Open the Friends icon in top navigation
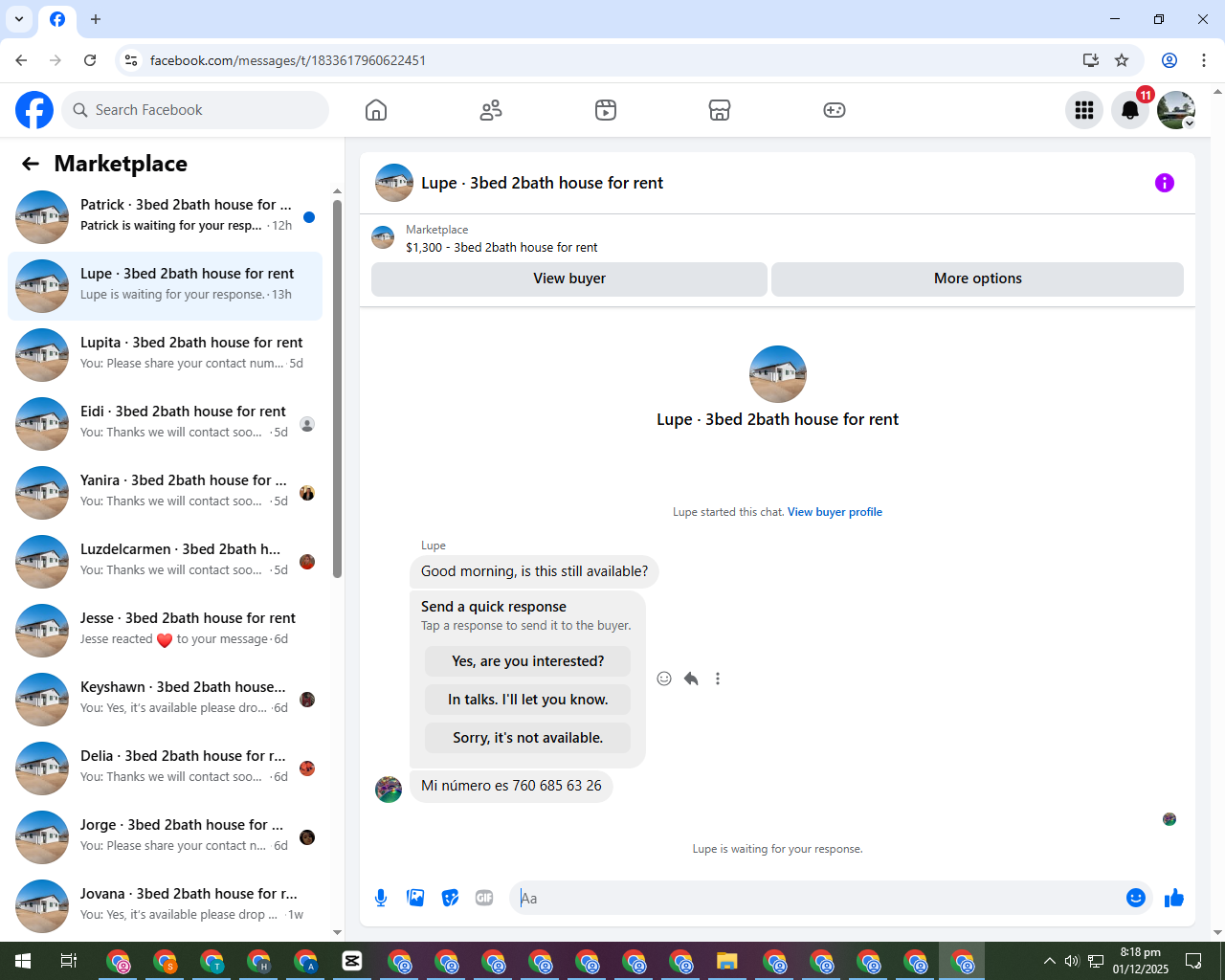The width and height of the screenshot is (1225, 980). tap(491, 110)
